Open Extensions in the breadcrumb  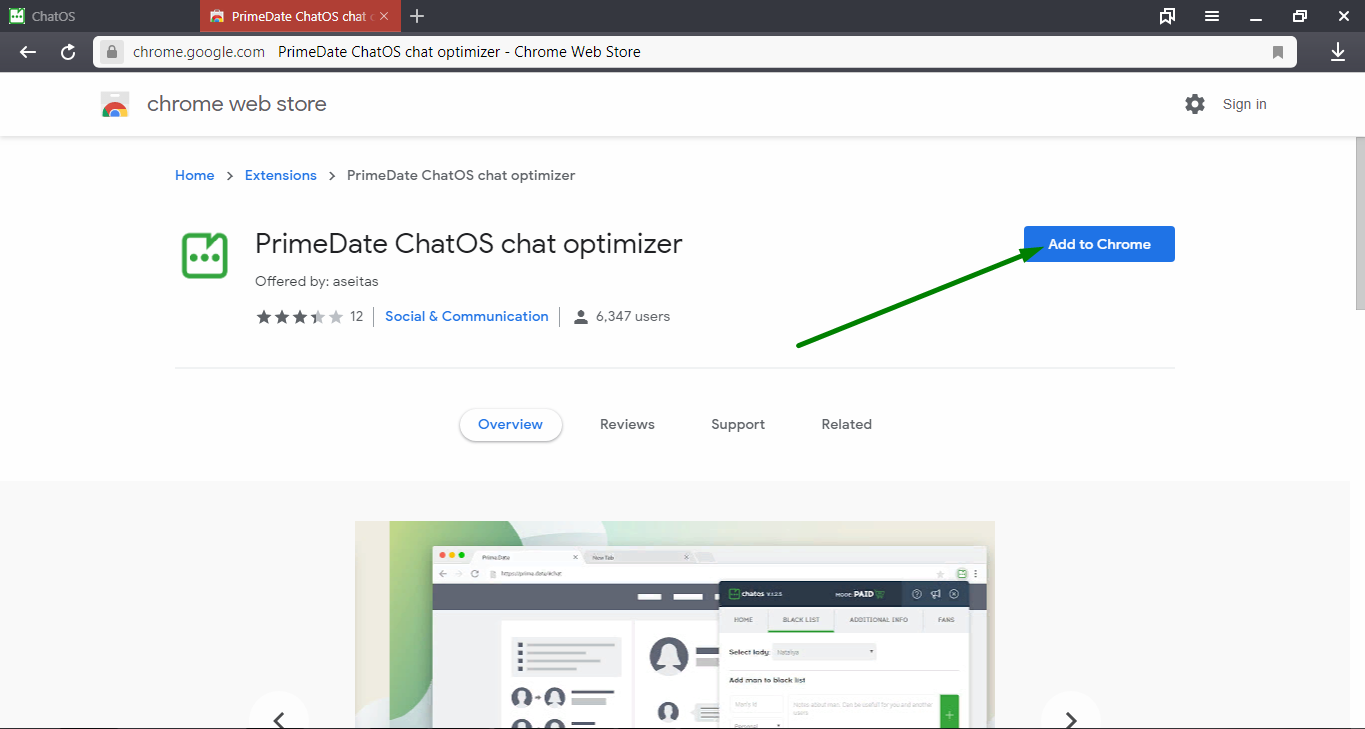[280, 175]
